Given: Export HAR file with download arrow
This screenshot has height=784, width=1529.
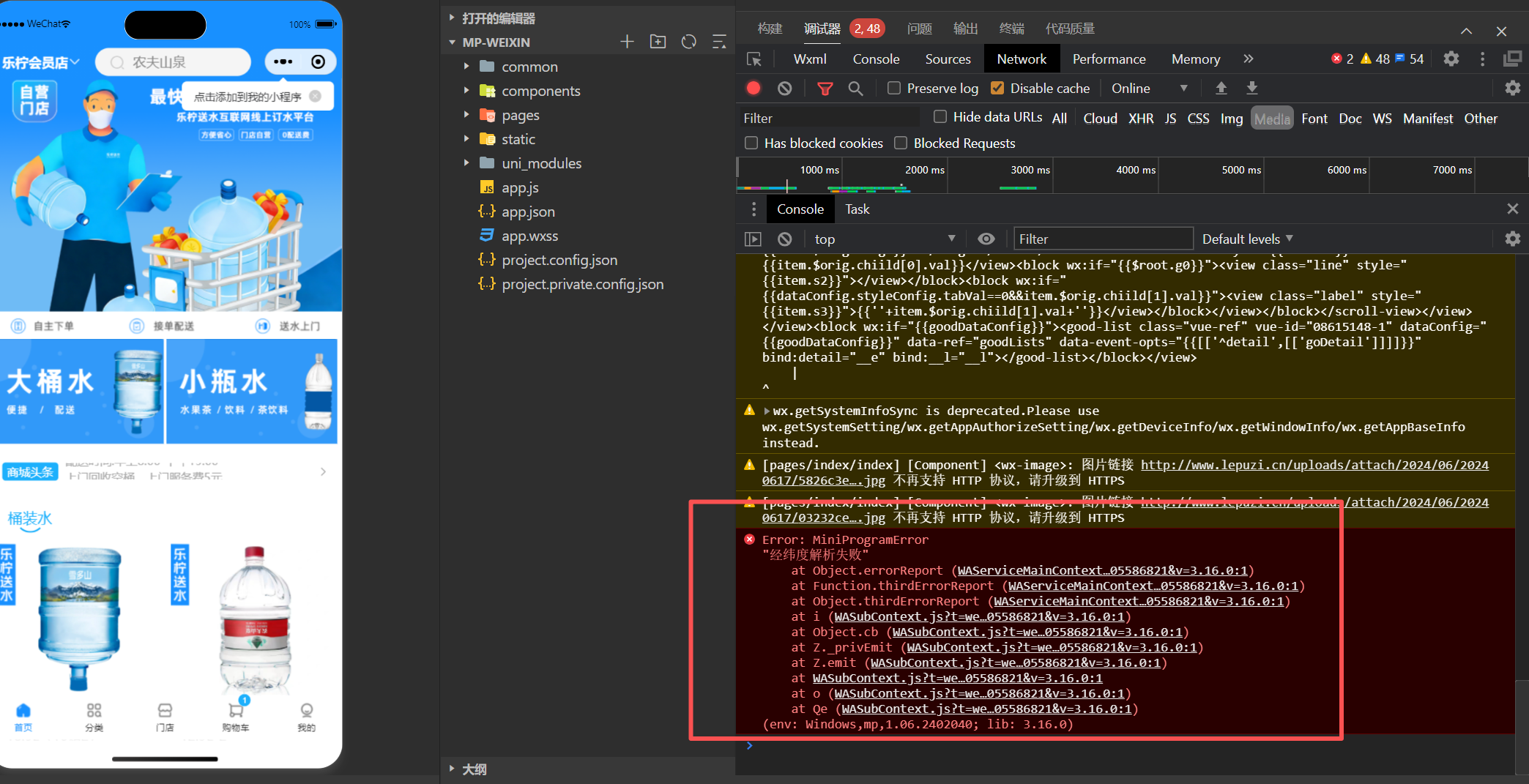Looking at the screenshot, I should point(1251,89).
